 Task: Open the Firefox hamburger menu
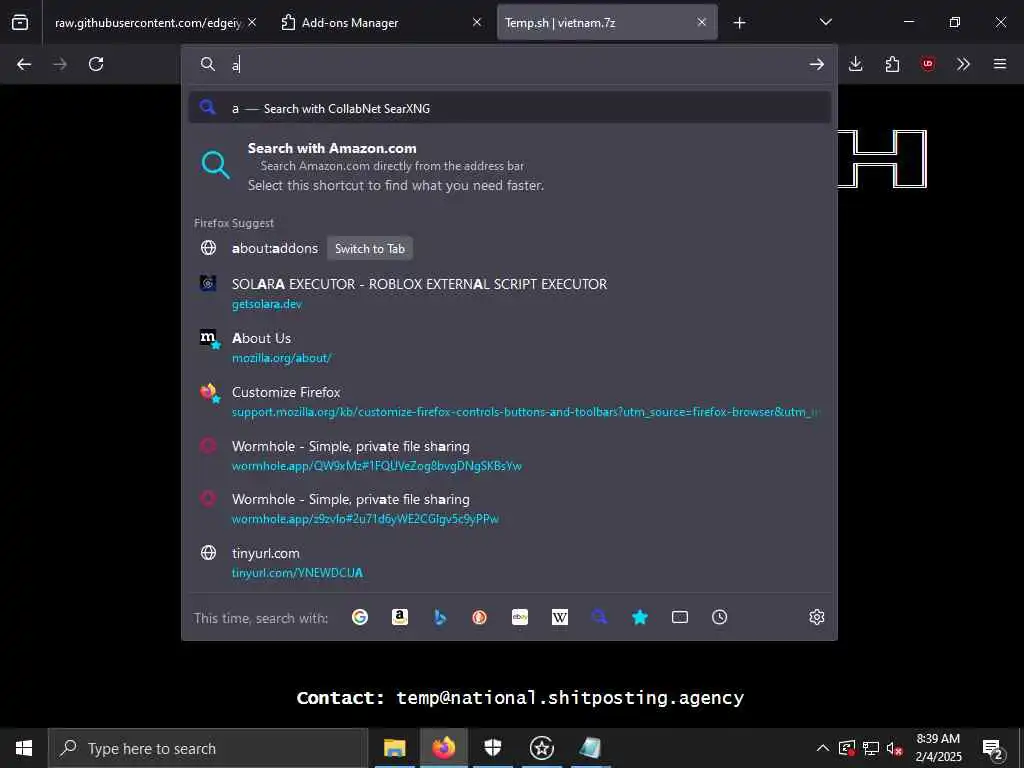click(1000, 64)
